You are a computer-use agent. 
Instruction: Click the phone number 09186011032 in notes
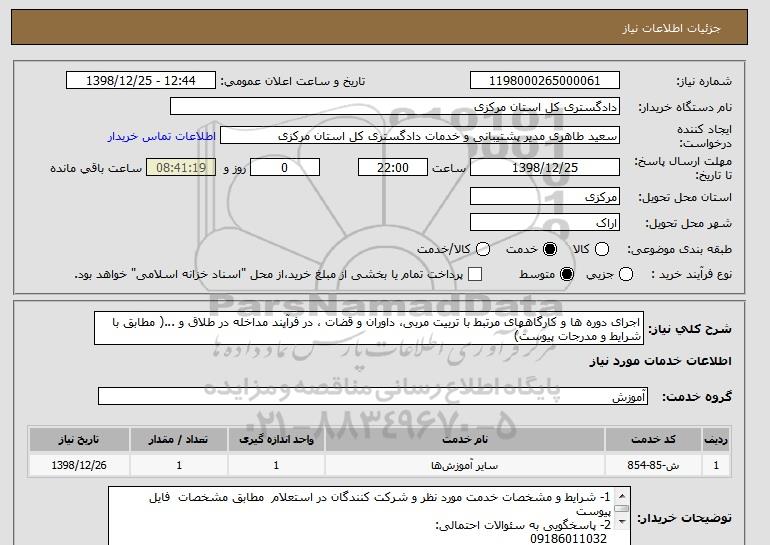coord(568,539)
